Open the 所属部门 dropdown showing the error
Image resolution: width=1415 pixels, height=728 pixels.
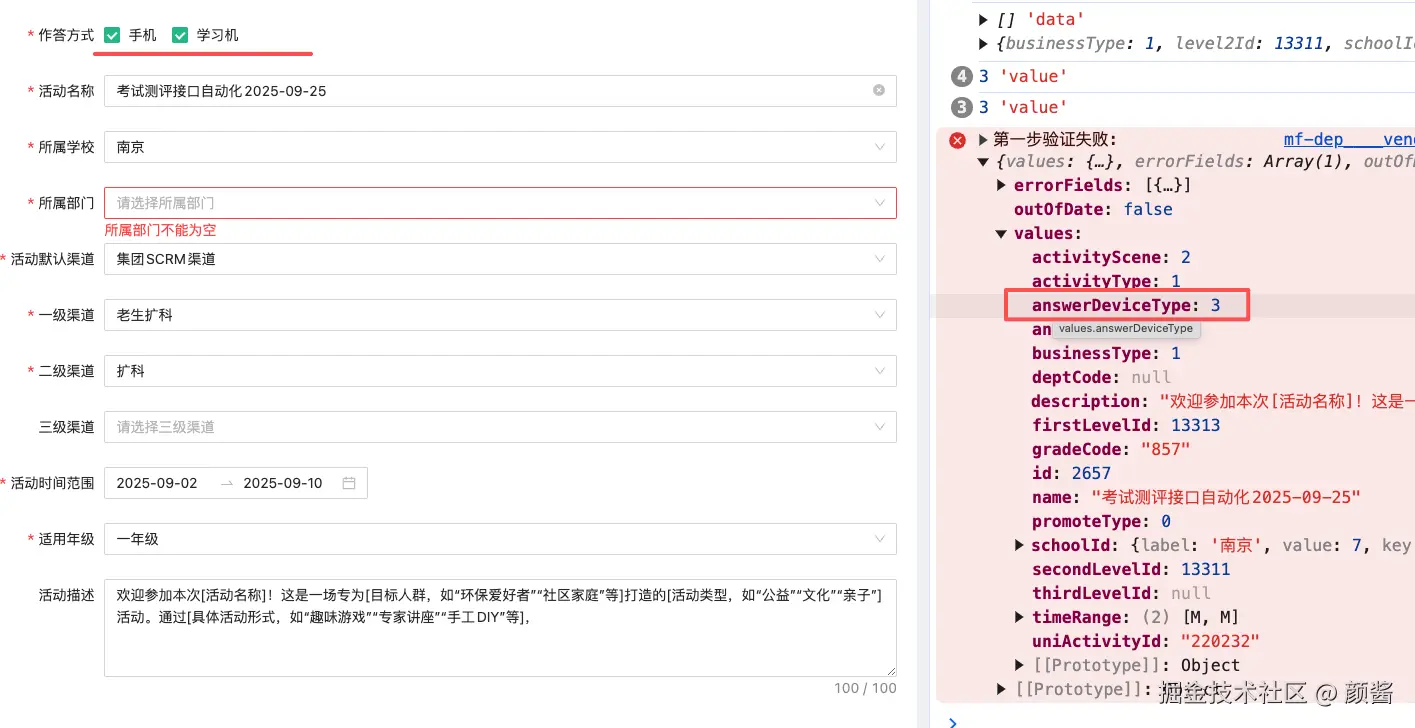[500, 202]
